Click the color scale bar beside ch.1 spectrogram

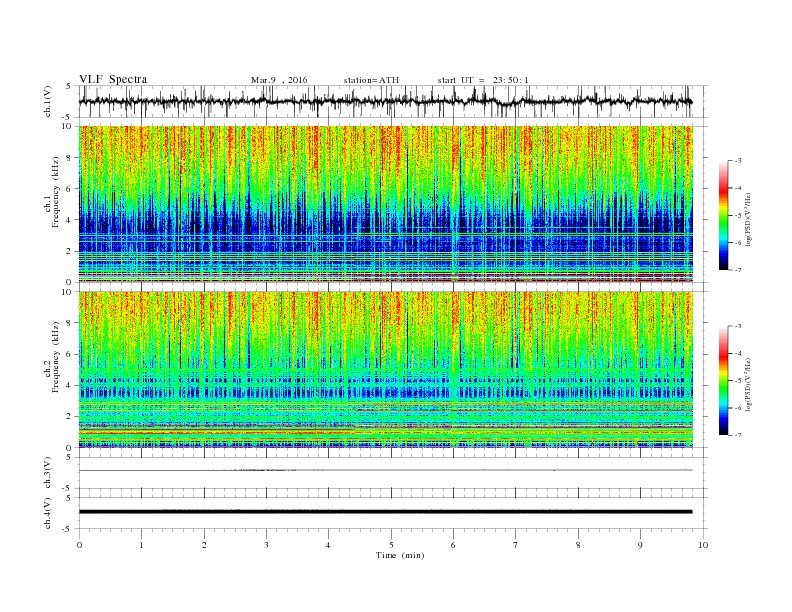click(723, 215)
